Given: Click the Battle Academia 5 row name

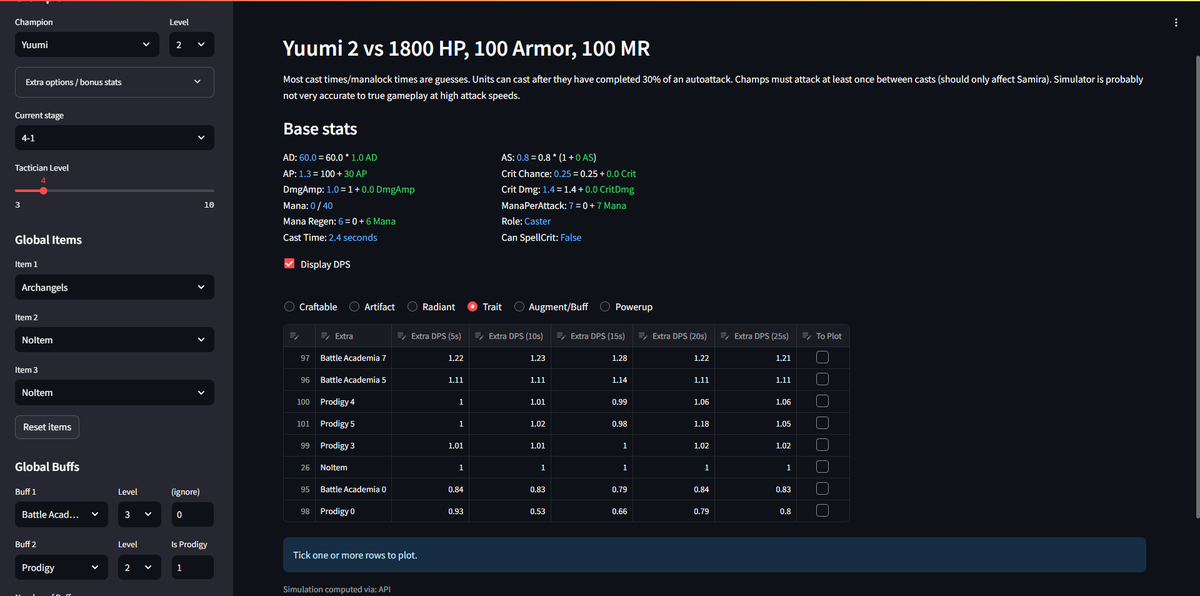Looking at the screenshot, I should 353,380.
